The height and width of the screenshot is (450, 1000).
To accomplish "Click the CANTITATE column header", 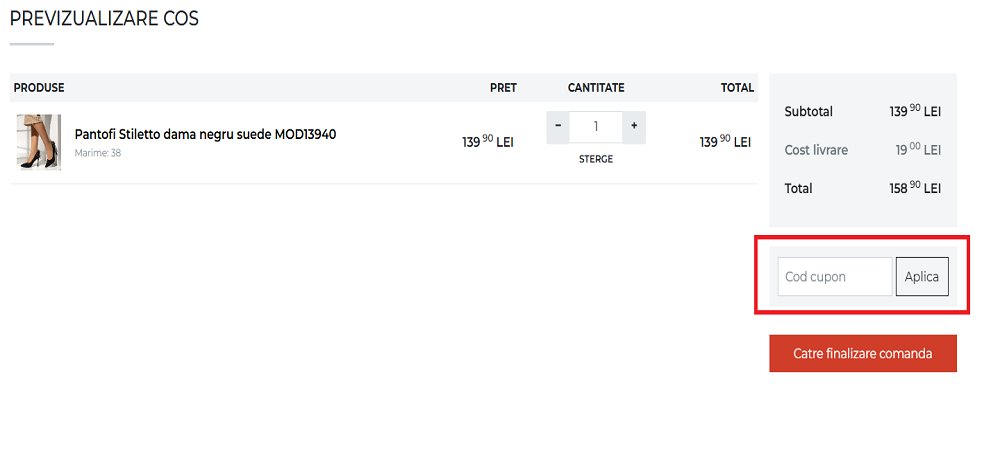I will click(596, 88).
